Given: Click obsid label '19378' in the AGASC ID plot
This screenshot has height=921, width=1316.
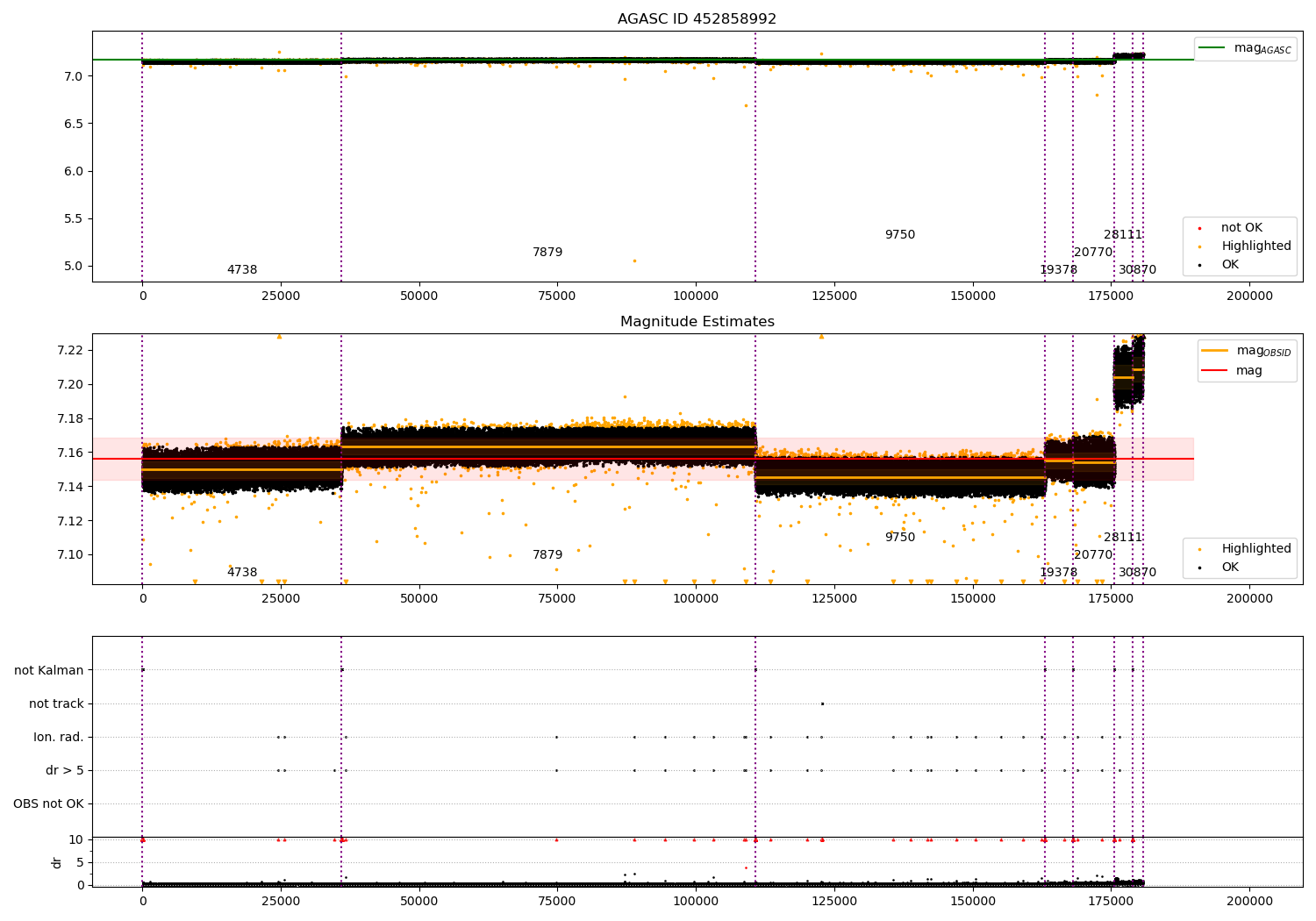Looking at the screenshot, I should (1059, 270).
